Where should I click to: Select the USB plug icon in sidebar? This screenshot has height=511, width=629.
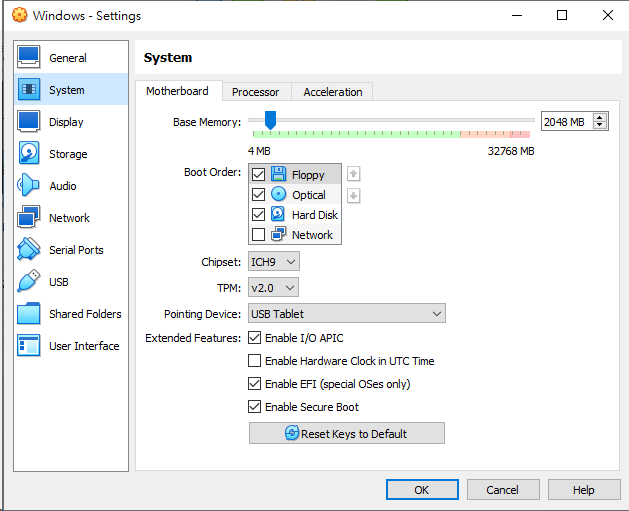click(x=29, y=282)
